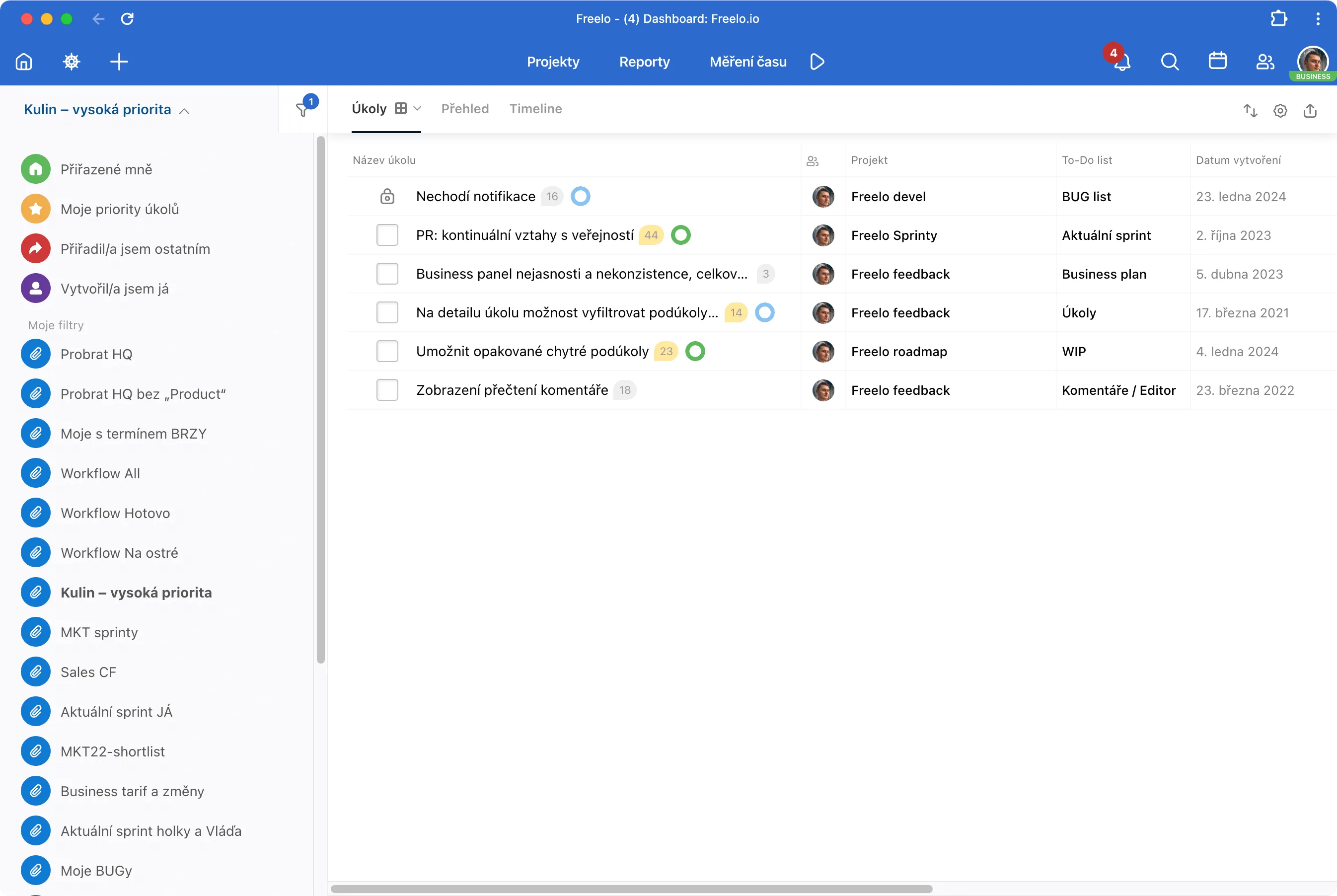Open Reporty in the top navigation
Viewport: 1337px width, 896px height.
point(645,62)
